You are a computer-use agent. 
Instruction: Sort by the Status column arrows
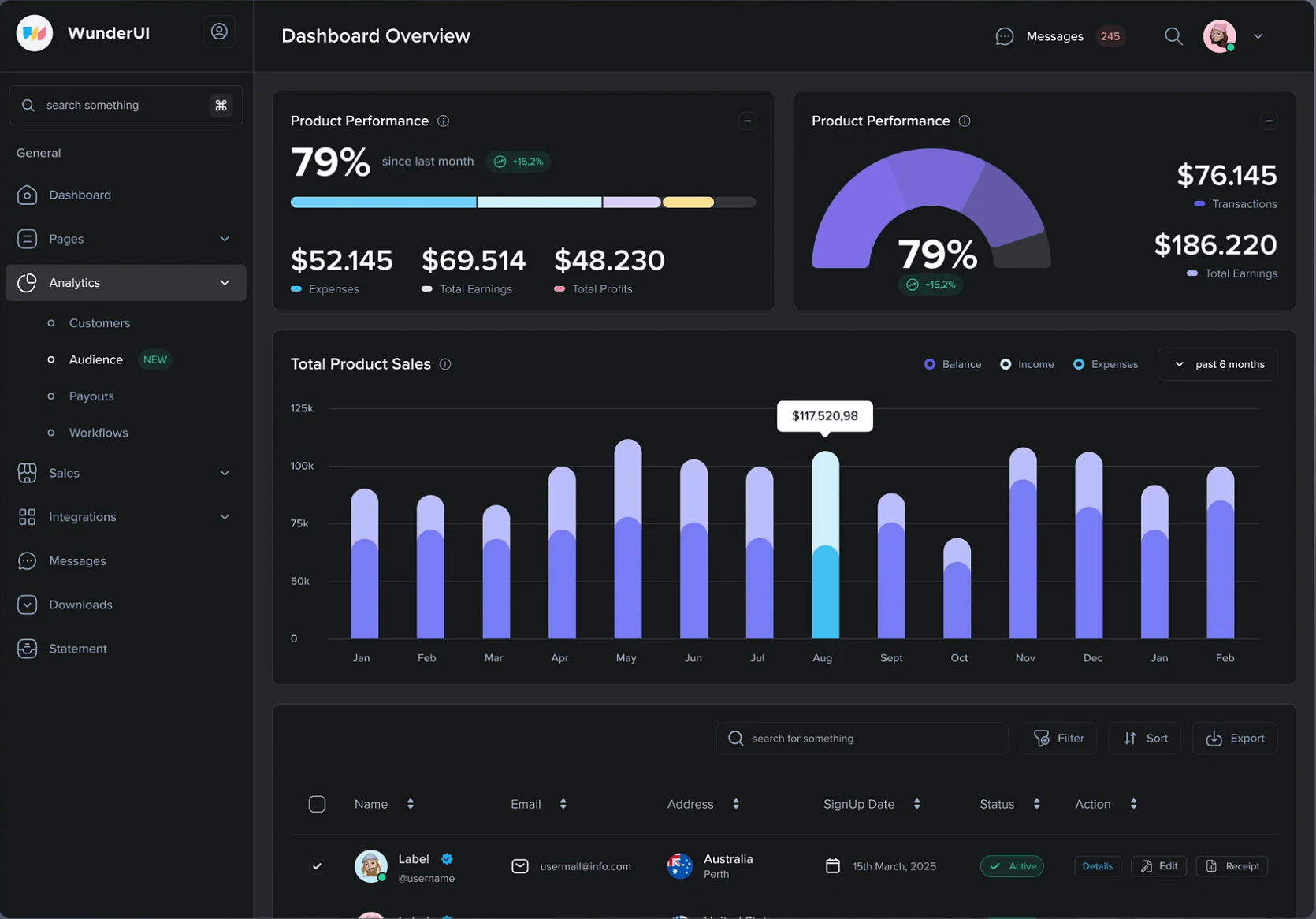coord(1036,804)
